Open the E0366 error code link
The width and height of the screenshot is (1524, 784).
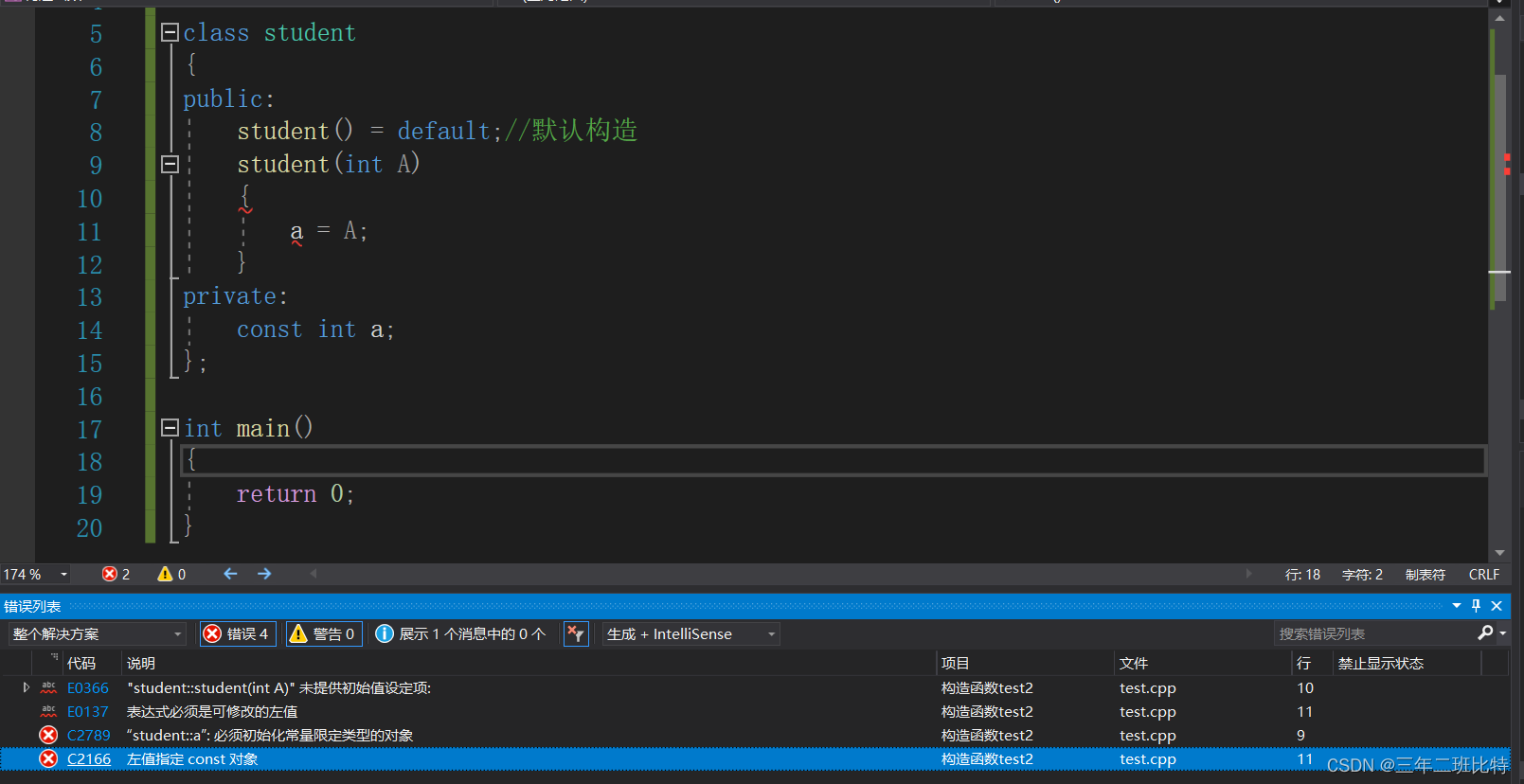tap(88, 688)
